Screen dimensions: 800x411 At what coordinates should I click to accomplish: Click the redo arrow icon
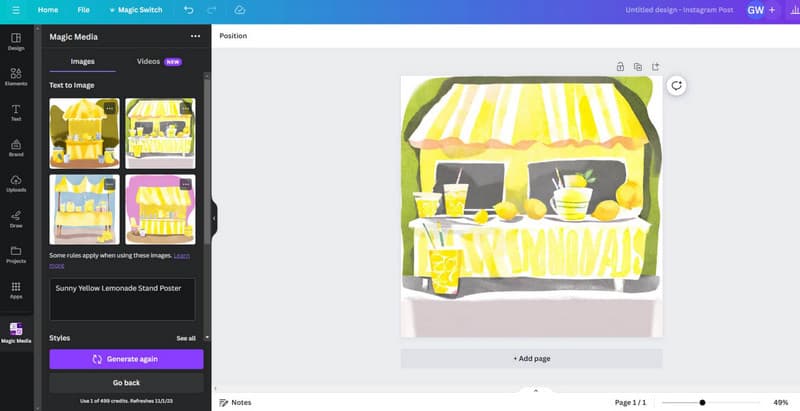pos(213,10)
